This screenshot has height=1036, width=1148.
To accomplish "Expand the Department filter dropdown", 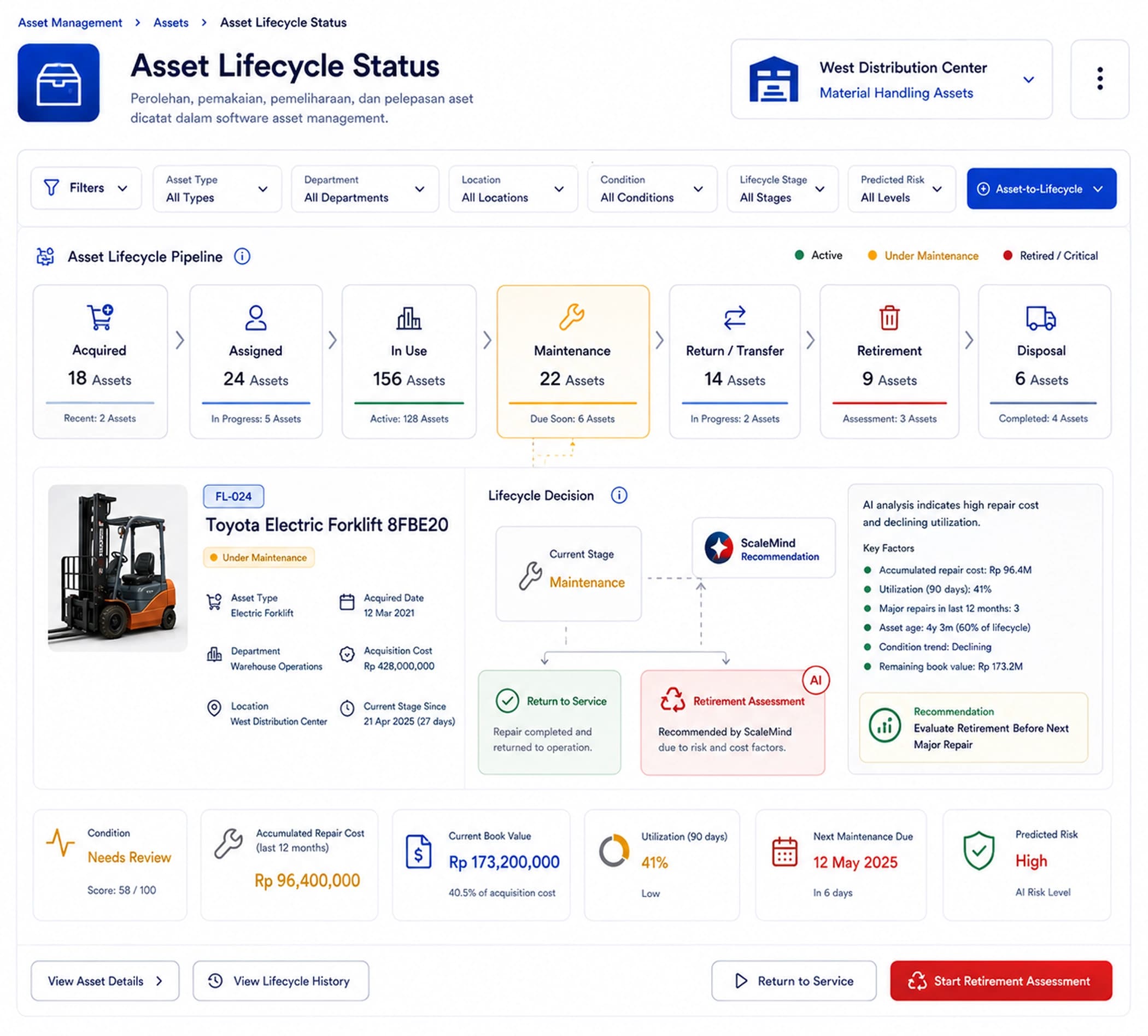I will pos(365,189).
